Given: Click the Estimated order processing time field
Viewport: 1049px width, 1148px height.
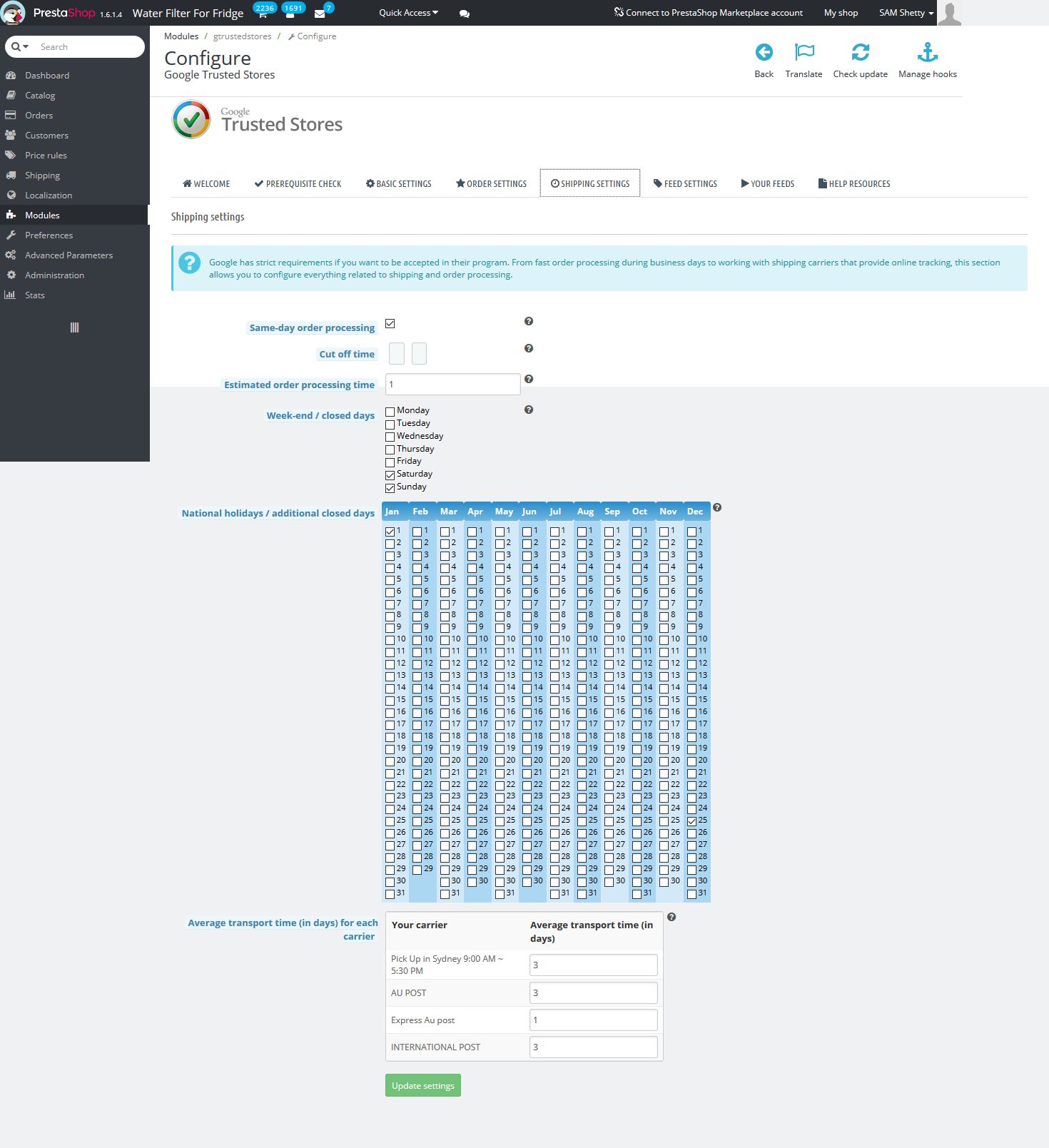Looking at the screenshot, I should point(452,384).
